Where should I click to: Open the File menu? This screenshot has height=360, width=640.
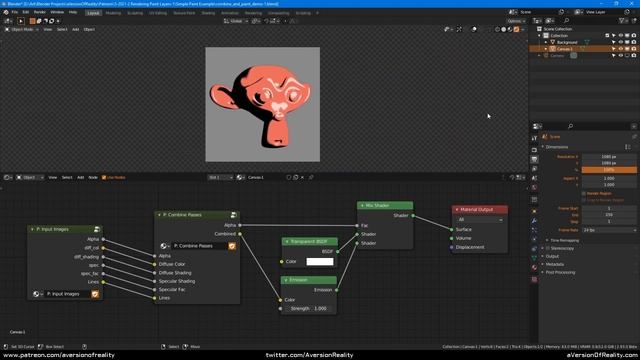[15, 12]
